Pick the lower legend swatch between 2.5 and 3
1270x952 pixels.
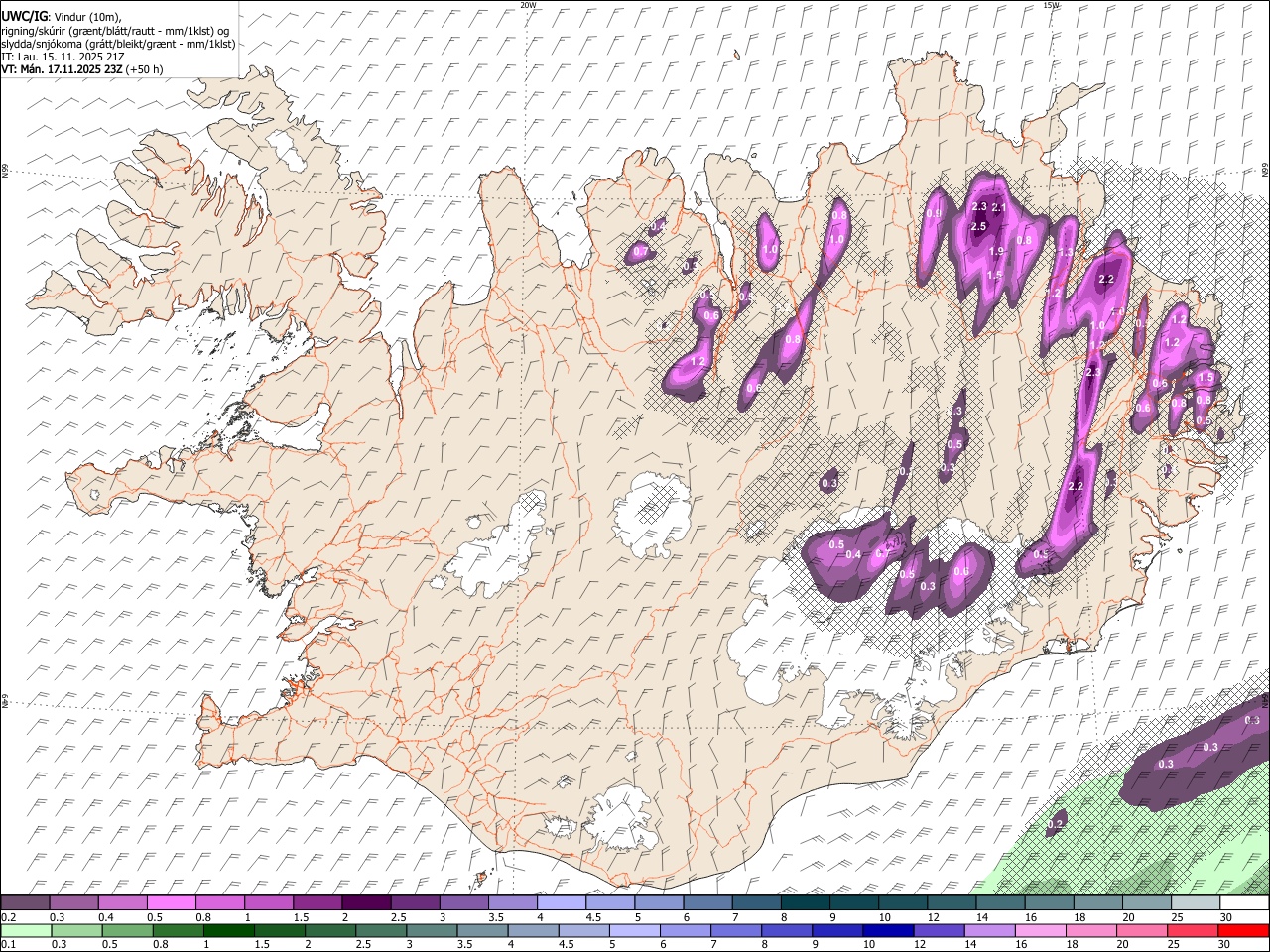click(382, 931)
